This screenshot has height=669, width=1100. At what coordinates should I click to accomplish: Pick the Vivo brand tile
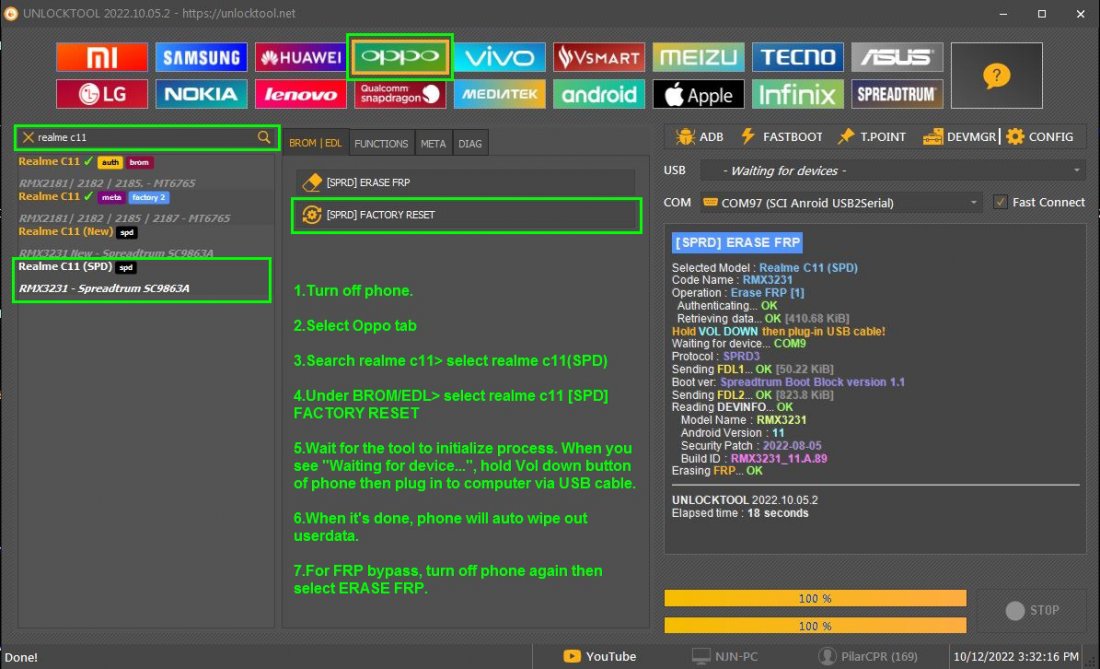tap(499, 57)
